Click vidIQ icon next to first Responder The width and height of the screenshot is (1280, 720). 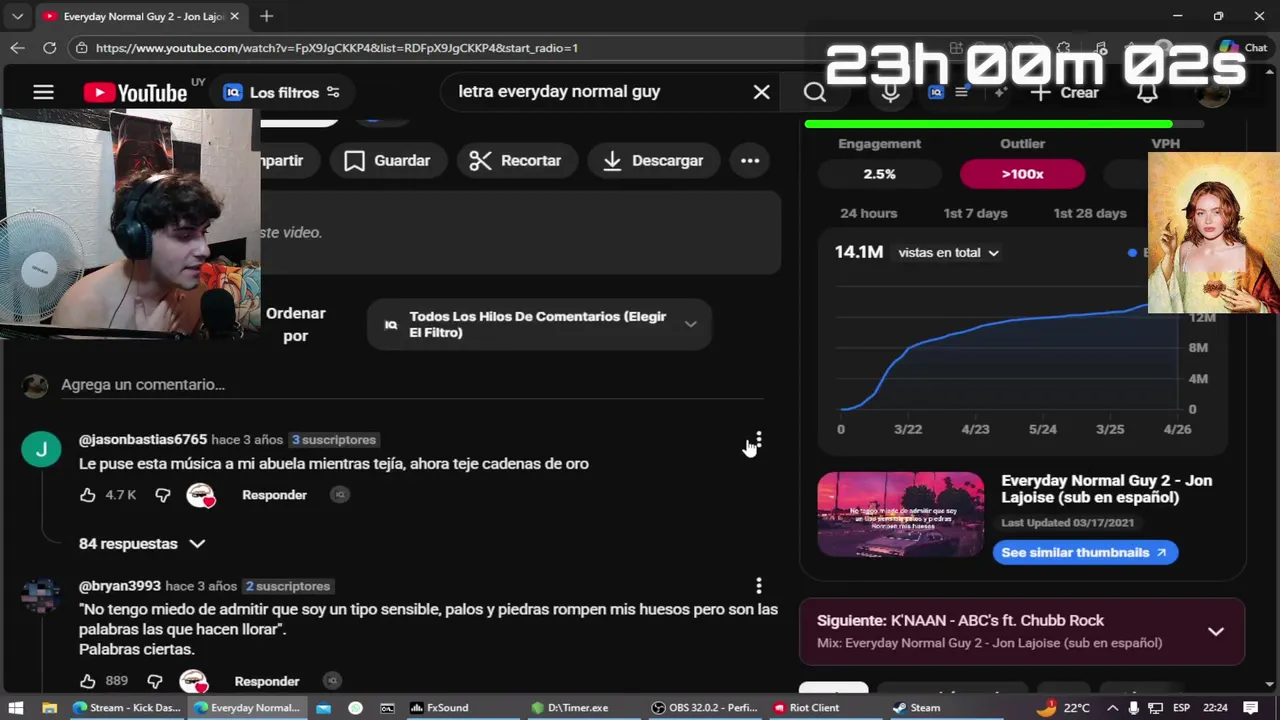340,495
